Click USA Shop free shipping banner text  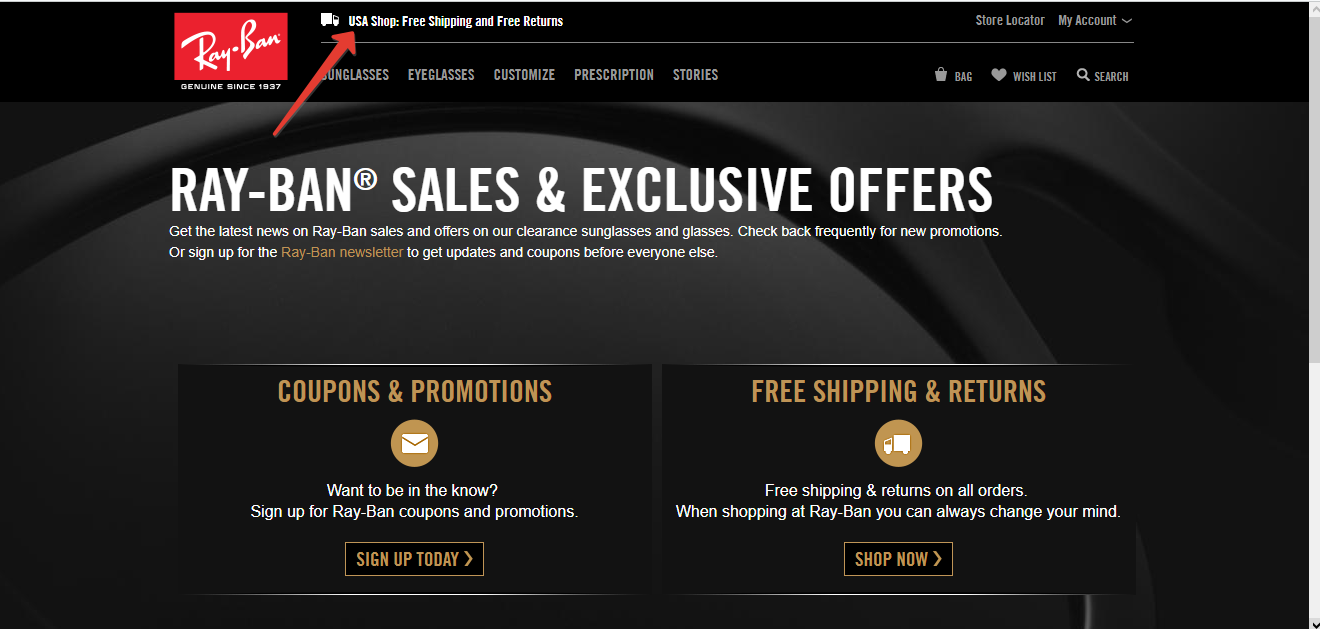tap(455, 20)
